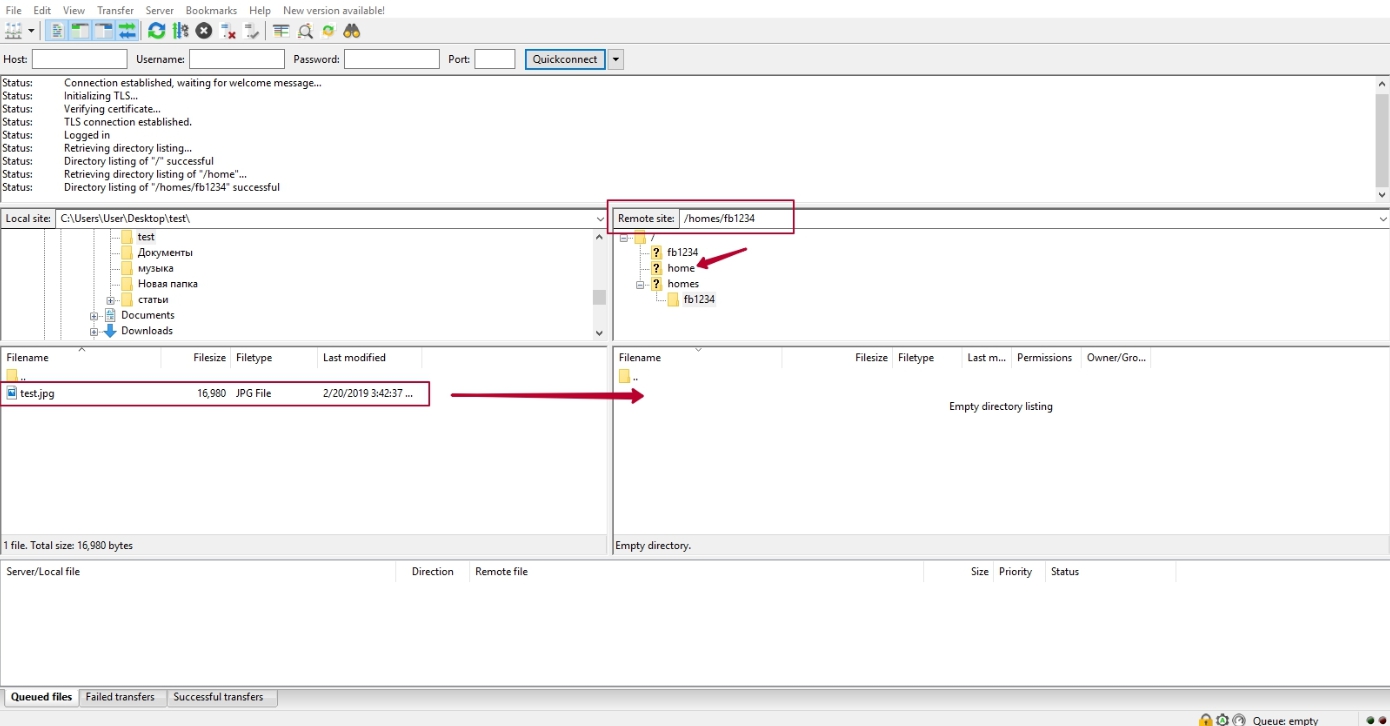This screenshot has height=726, width=1390.
Task: Select the 'Документы' folder in local tree
Action: [165, 253]
